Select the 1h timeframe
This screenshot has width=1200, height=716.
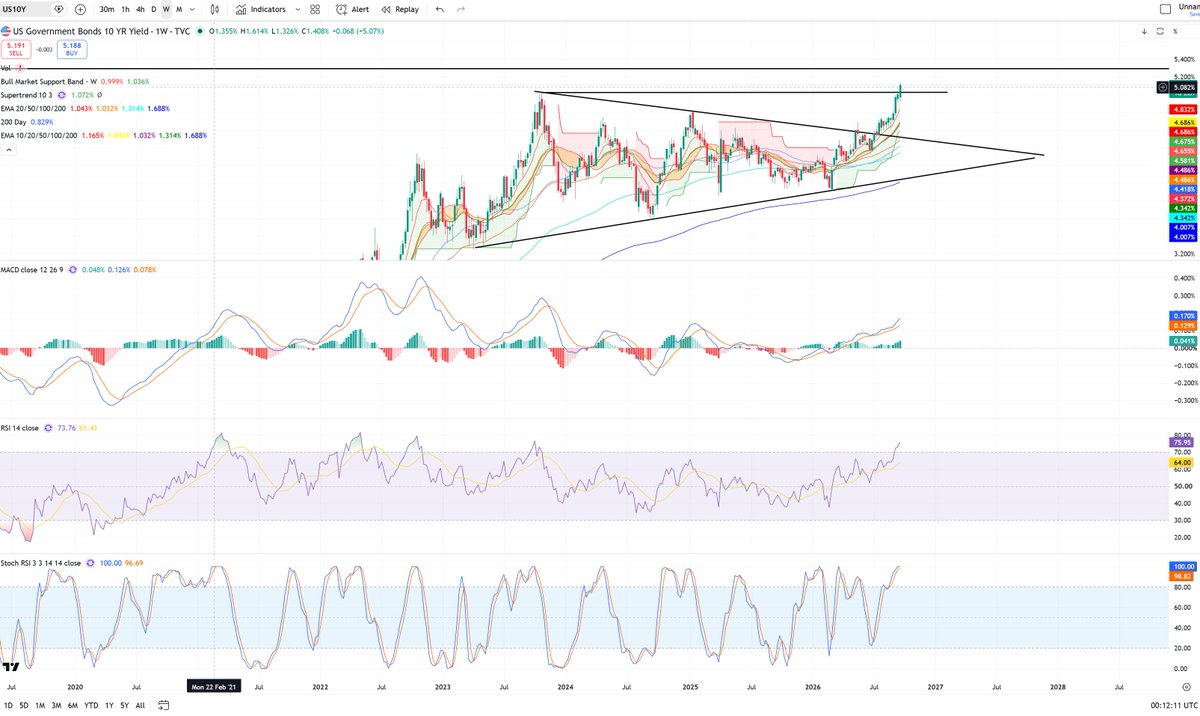click(x=125, y=9)
